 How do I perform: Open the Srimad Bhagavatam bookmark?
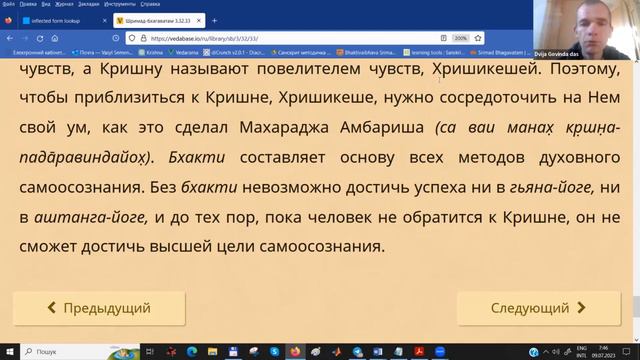pos(500,53)
